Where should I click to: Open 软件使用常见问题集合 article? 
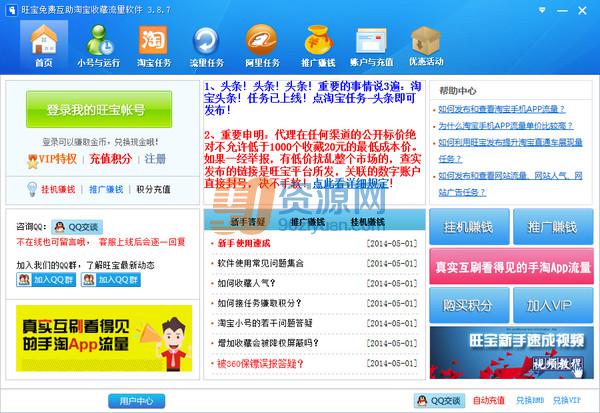(x=260, y=263)
